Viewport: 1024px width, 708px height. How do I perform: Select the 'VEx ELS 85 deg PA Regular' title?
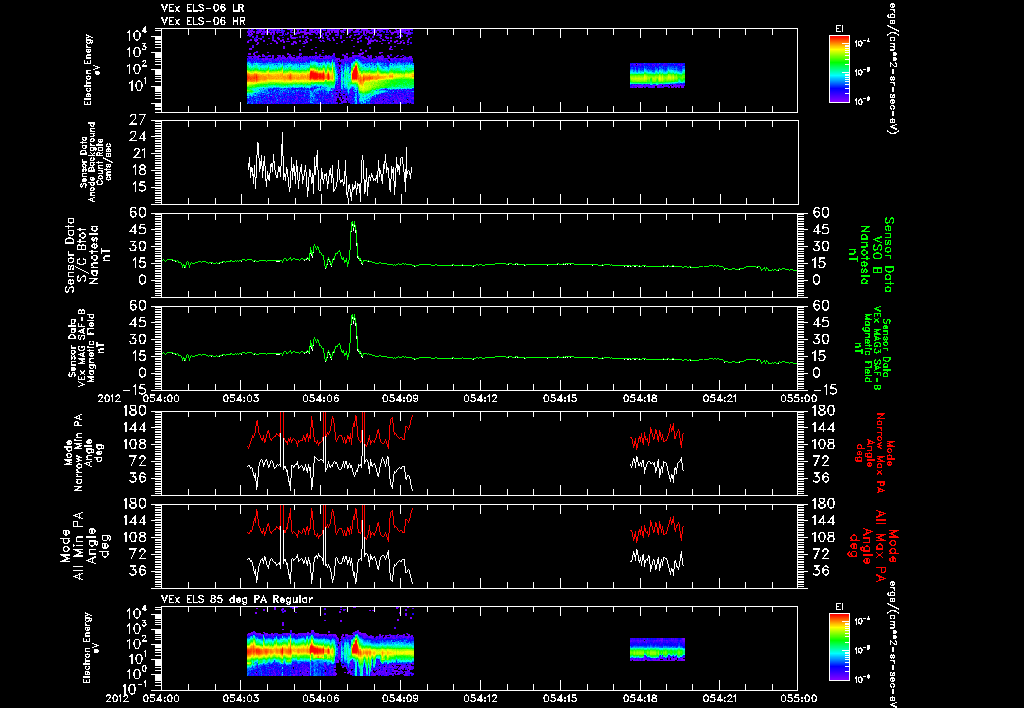(237, 599)
